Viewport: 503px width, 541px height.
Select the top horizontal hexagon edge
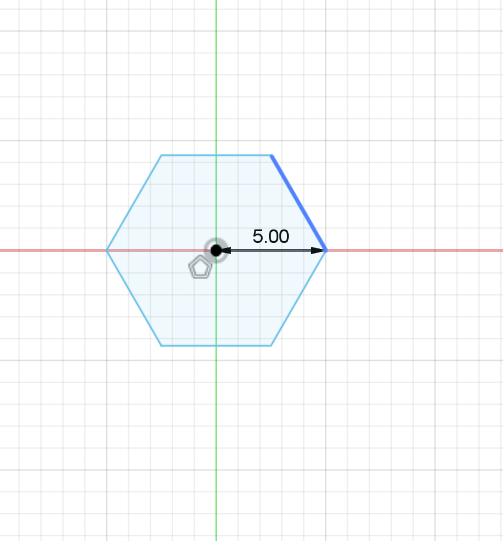216,155
